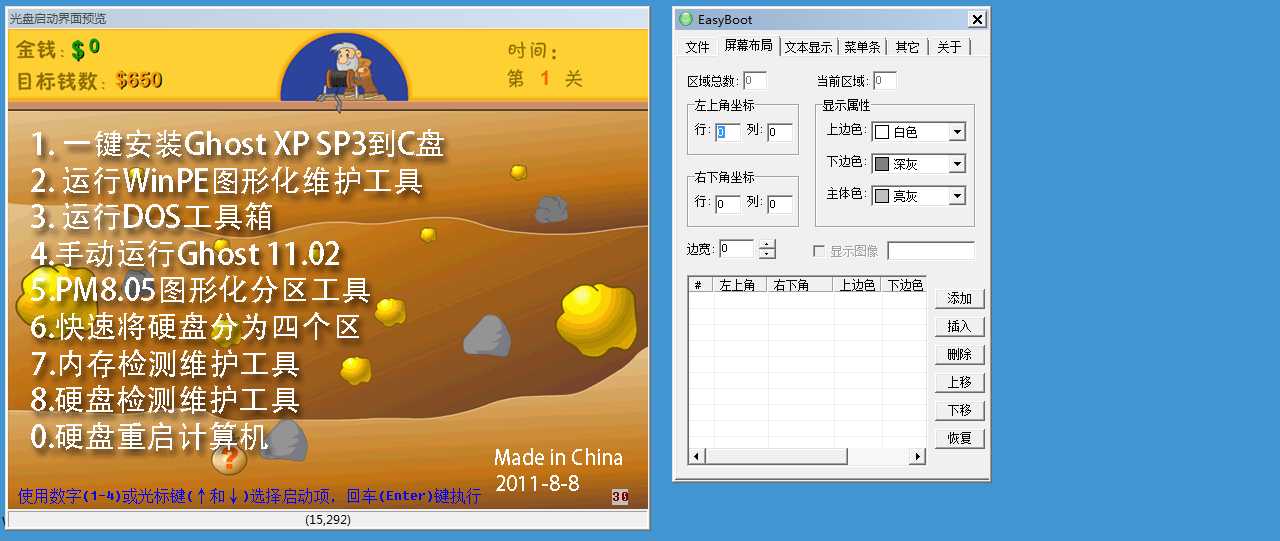
Task: Click the 删除 button
Action: (x=960, y=354)
